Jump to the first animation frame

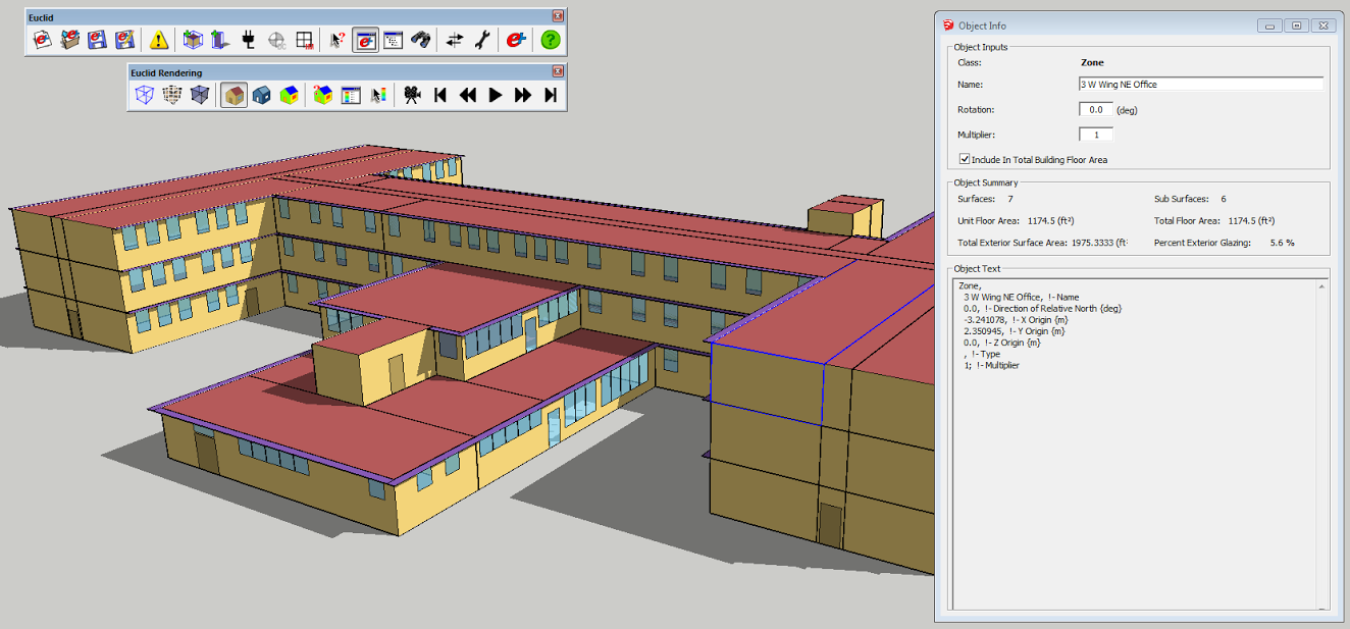[440, 95]
